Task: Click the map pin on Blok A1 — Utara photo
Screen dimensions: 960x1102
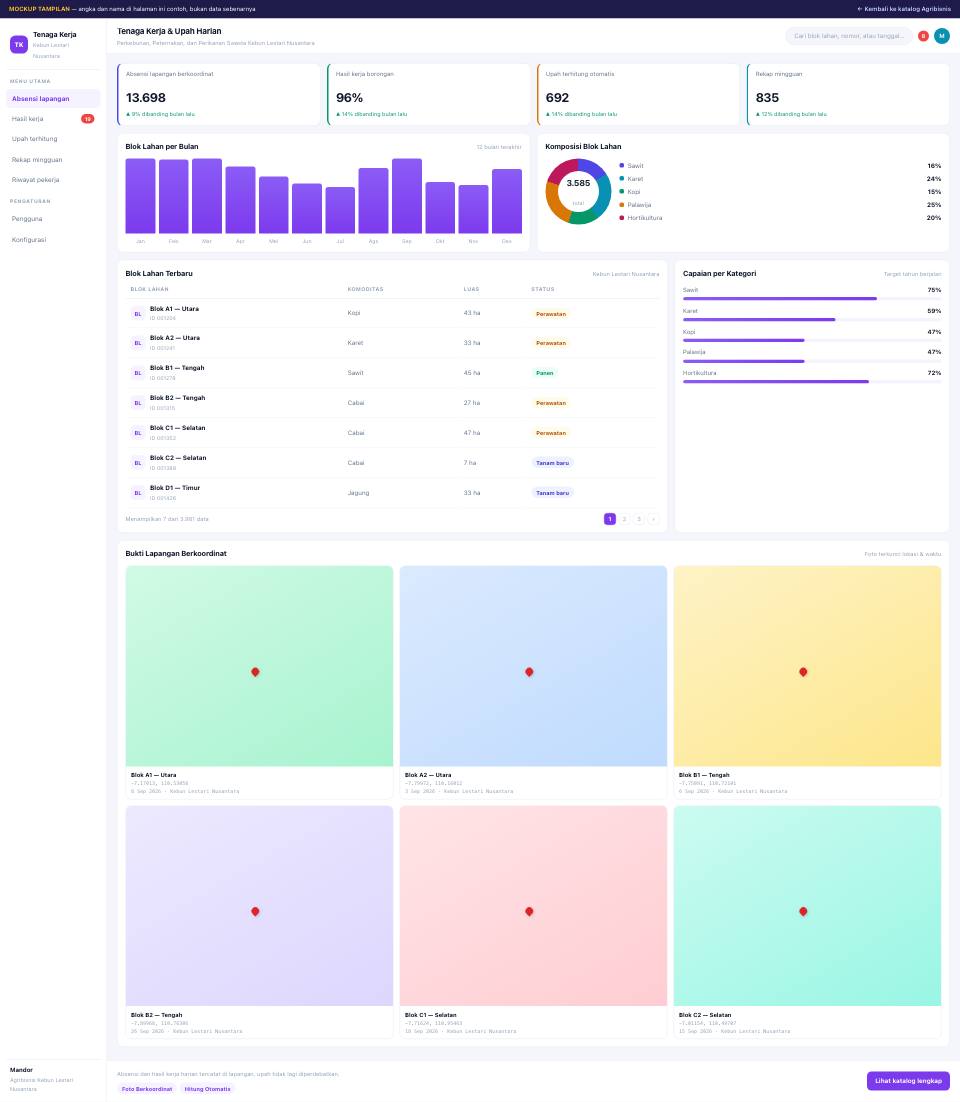Action: coord(255,672)
